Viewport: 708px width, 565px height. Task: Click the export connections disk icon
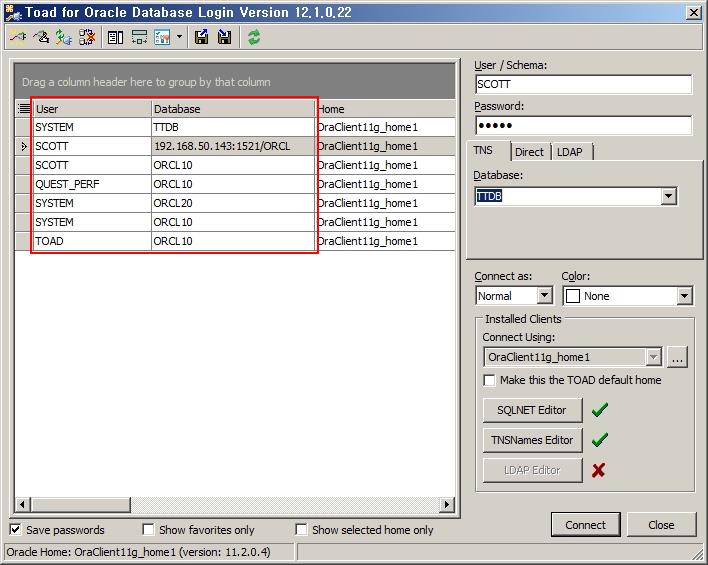coord(202,37)
